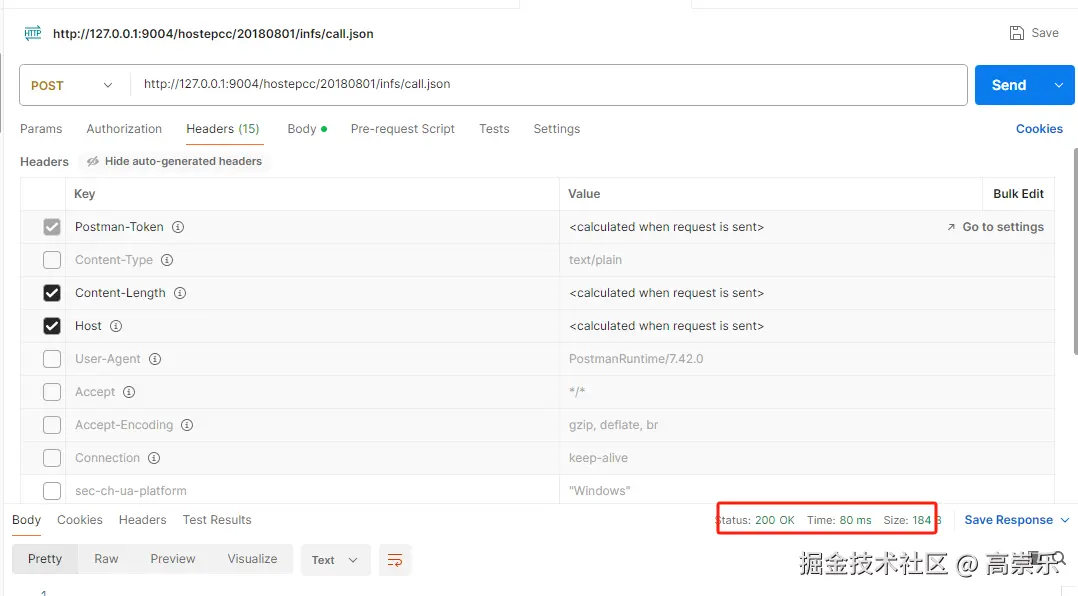This screenshot has width=1078, height=596.
Task: Click the search icon in response panel
Action: (1058, 558)
